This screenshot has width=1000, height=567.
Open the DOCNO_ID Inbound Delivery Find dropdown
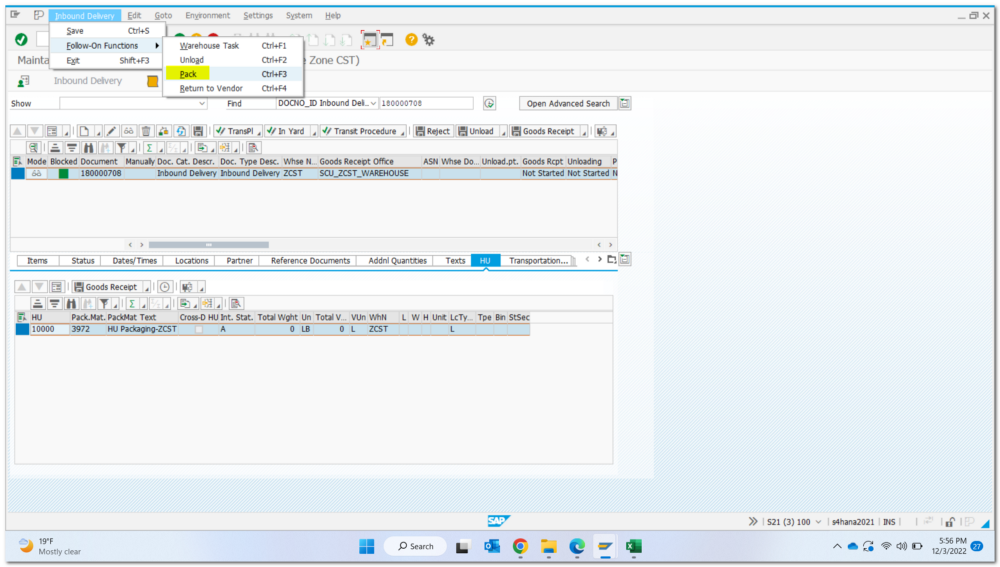(x=373, y=103)
